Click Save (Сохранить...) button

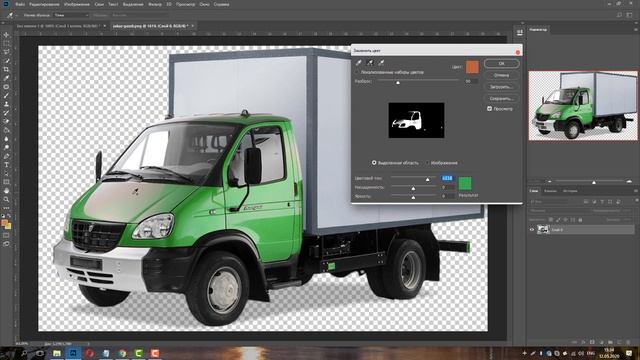click(x=502, y=98)
